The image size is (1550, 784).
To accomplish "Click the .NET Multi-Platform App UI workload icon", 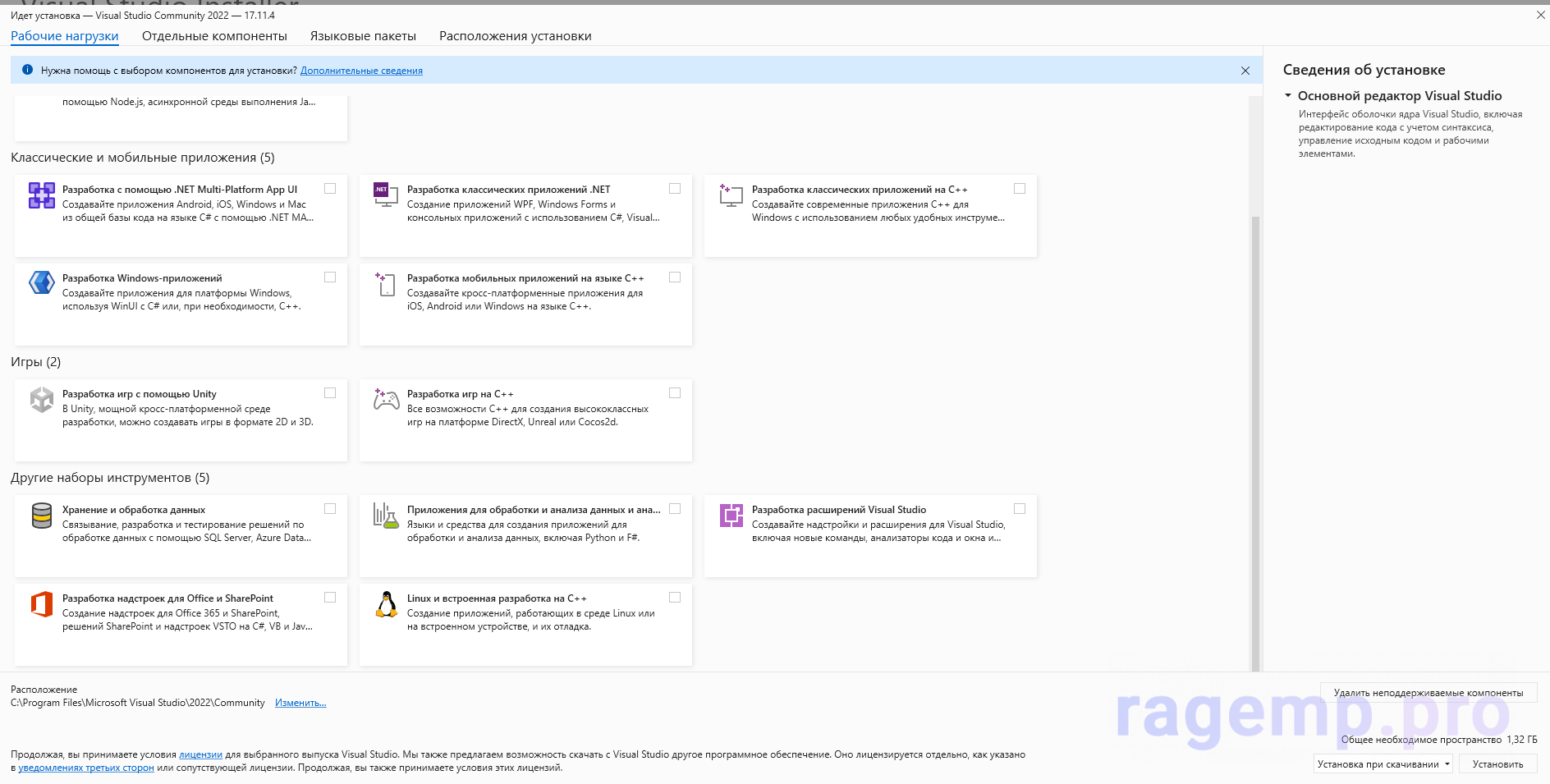I will (x=42, y=195).
